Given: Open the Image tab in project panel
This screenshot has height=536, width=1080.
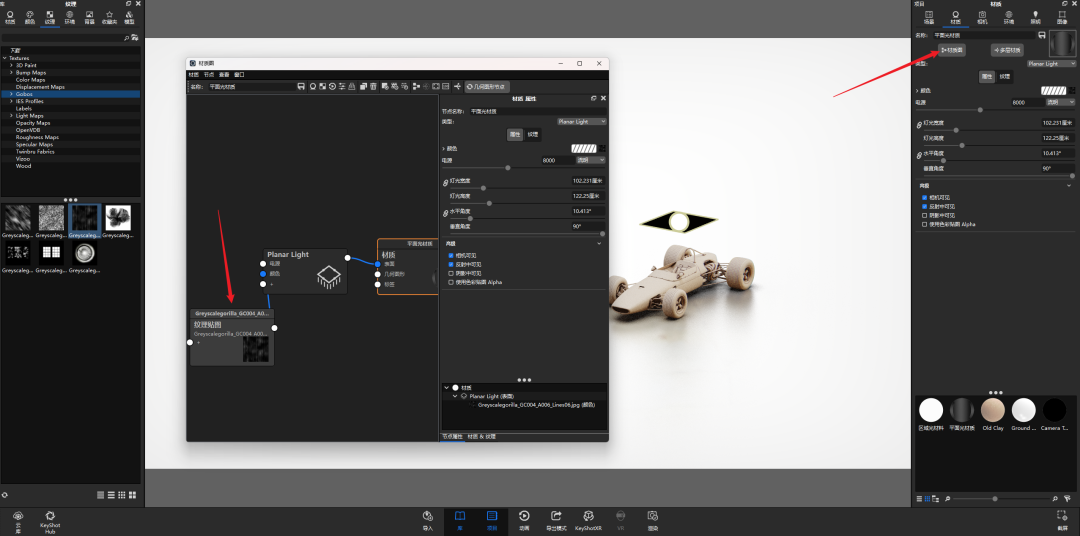Looking at the screenshot, I should pos(1061,17).
